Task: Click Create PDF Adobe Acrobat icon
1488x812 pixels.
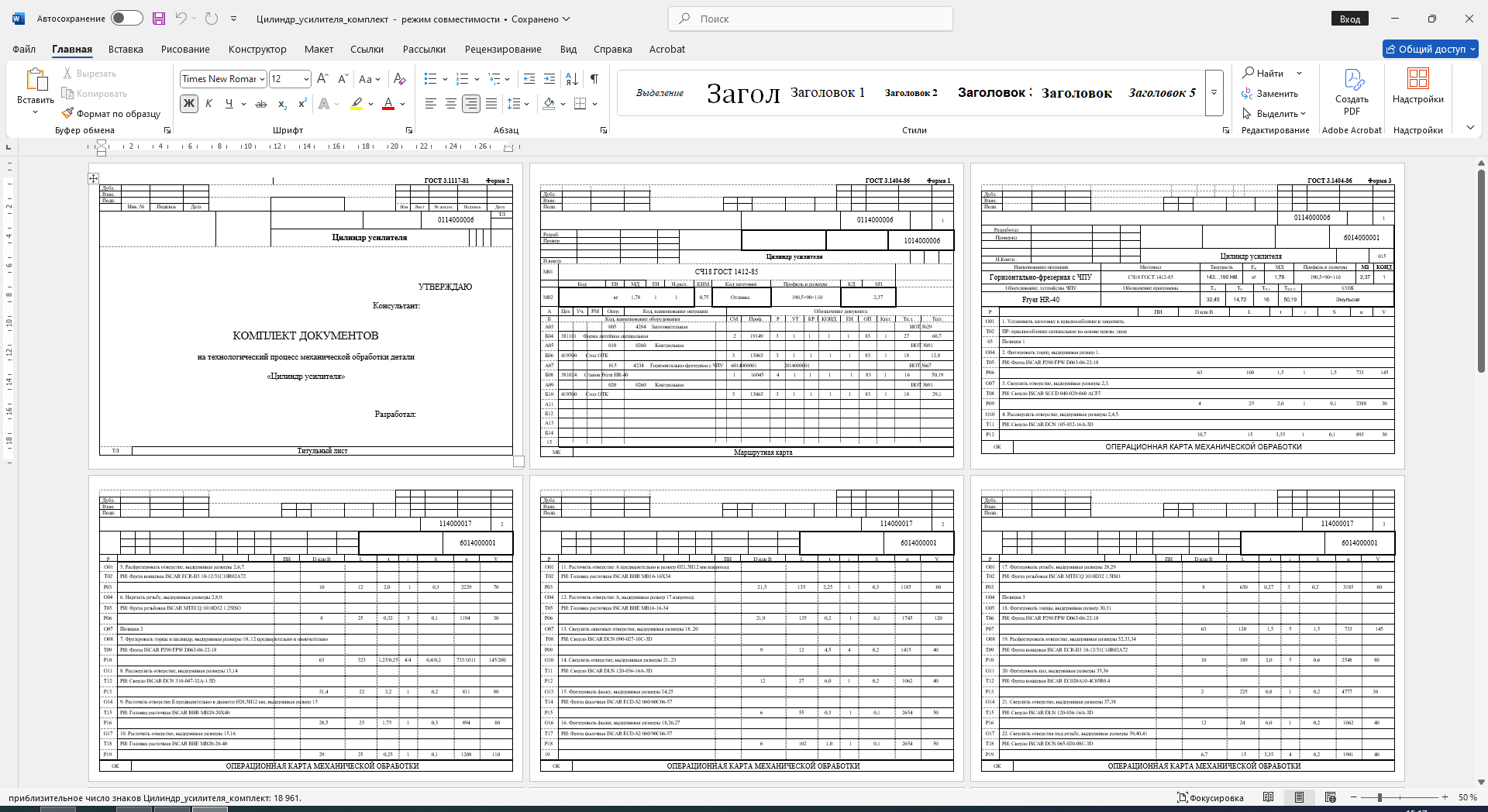Action: point(1352,91)
